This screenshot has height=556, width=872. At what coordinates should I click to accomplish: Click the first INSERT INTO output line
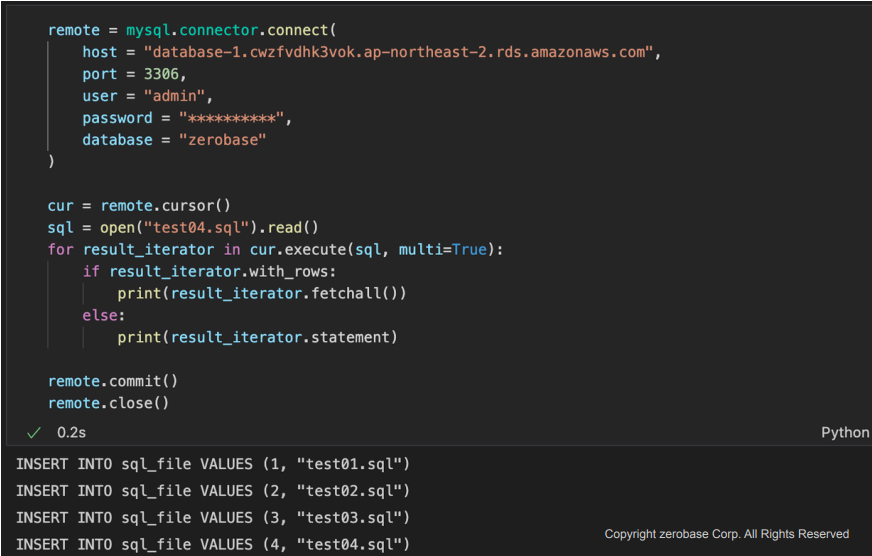[x=212, y=464]
